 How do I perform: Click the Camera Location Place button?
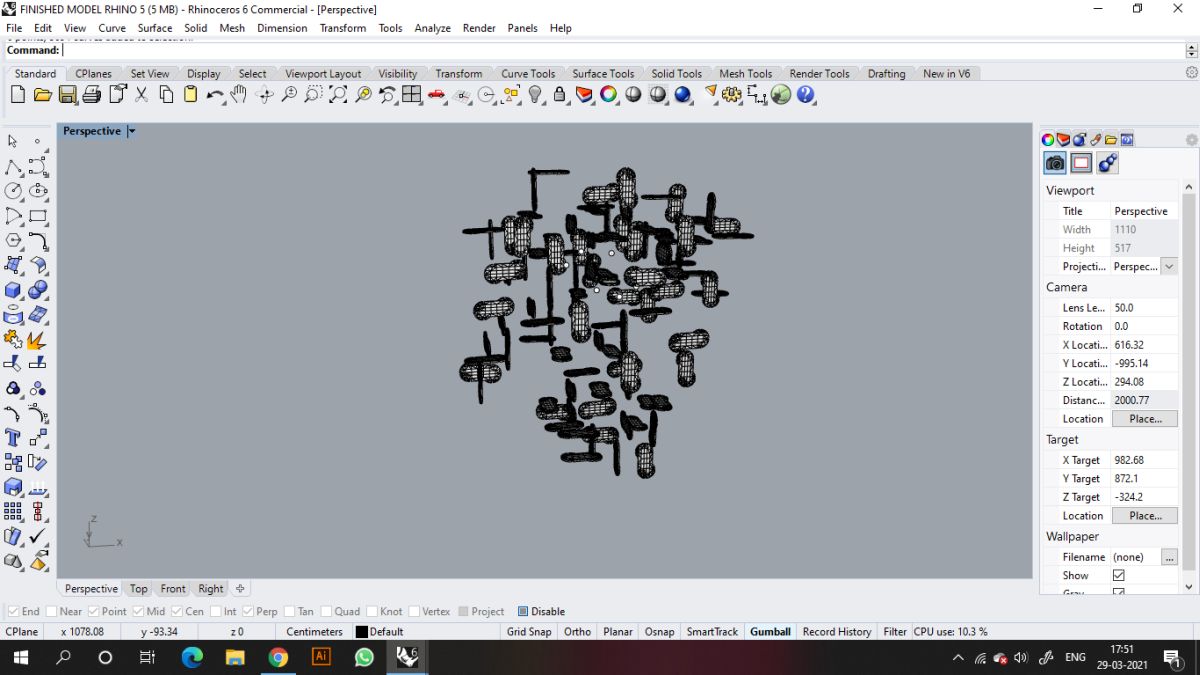click(1145, 419)
